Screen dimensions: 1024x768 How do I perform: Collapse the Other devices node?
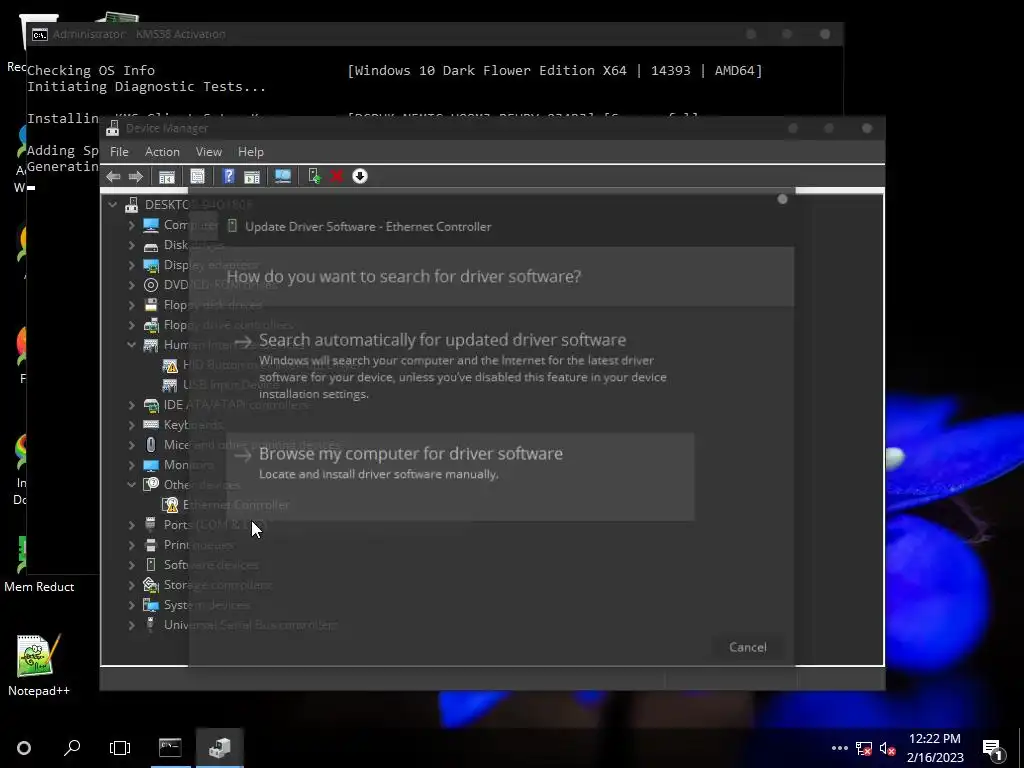pos(131,485)
